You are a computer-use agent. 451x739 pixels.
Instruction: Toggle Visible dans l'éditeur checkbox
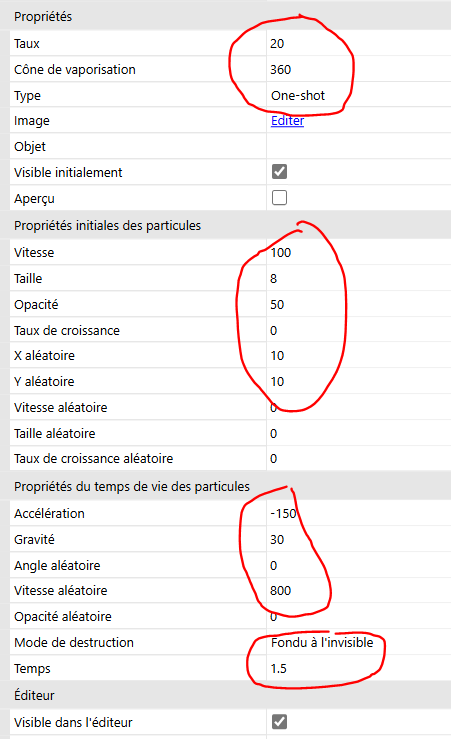click(279, 722)
